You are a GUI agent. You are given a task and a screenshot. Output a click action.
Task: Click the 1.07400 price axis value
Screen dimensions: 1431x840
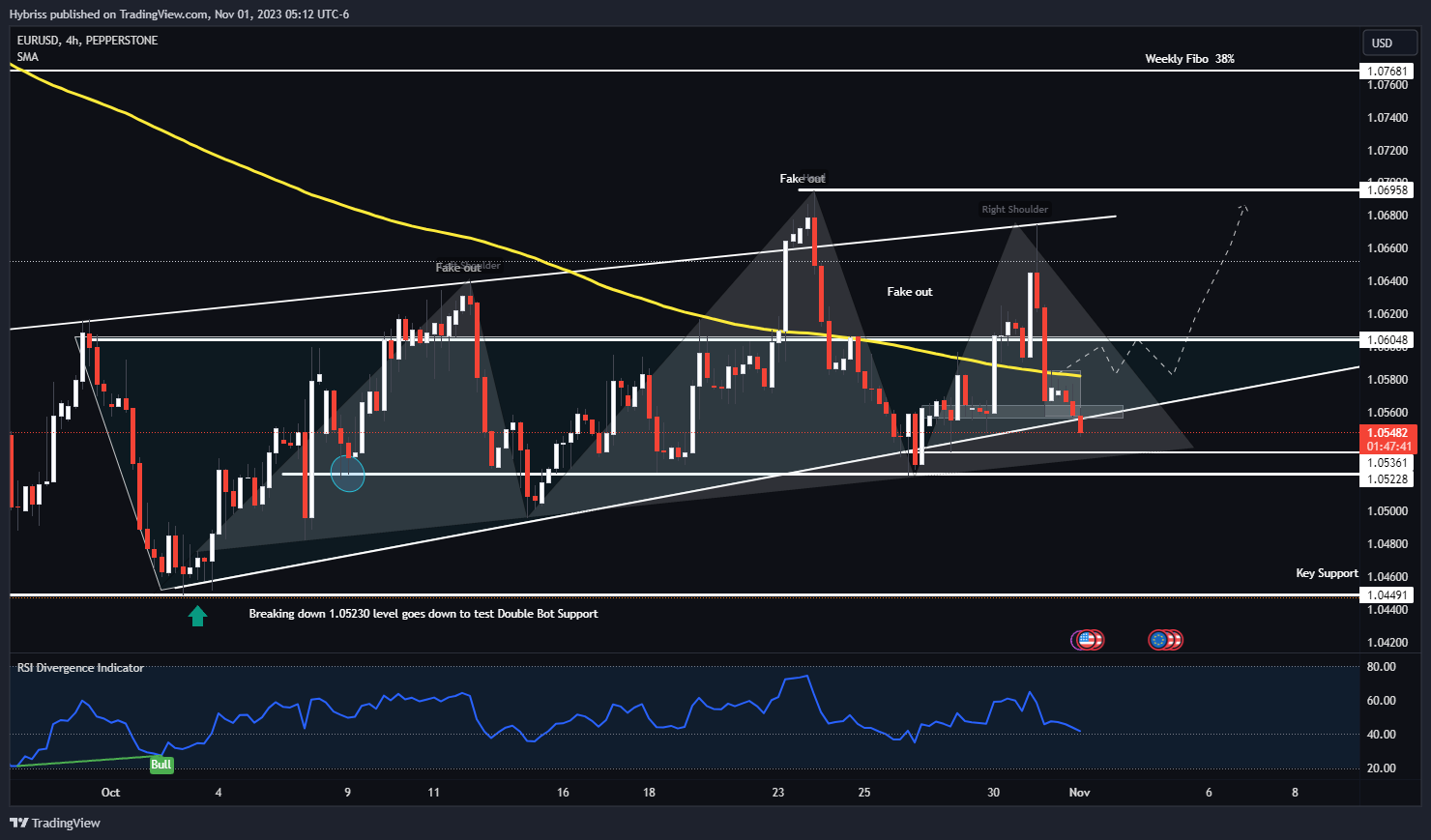tap(1387, 118)
